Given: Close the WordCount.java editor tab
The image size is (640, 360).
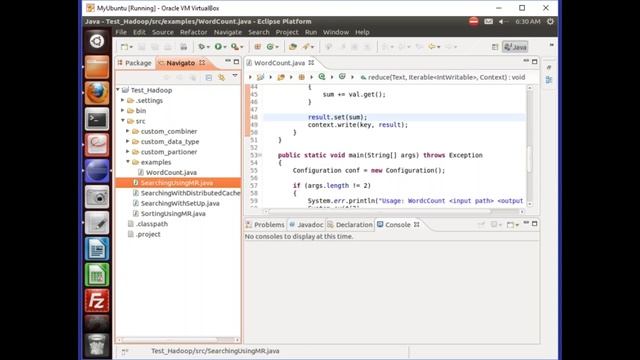Looking at the screenshot, I should 311,63.
